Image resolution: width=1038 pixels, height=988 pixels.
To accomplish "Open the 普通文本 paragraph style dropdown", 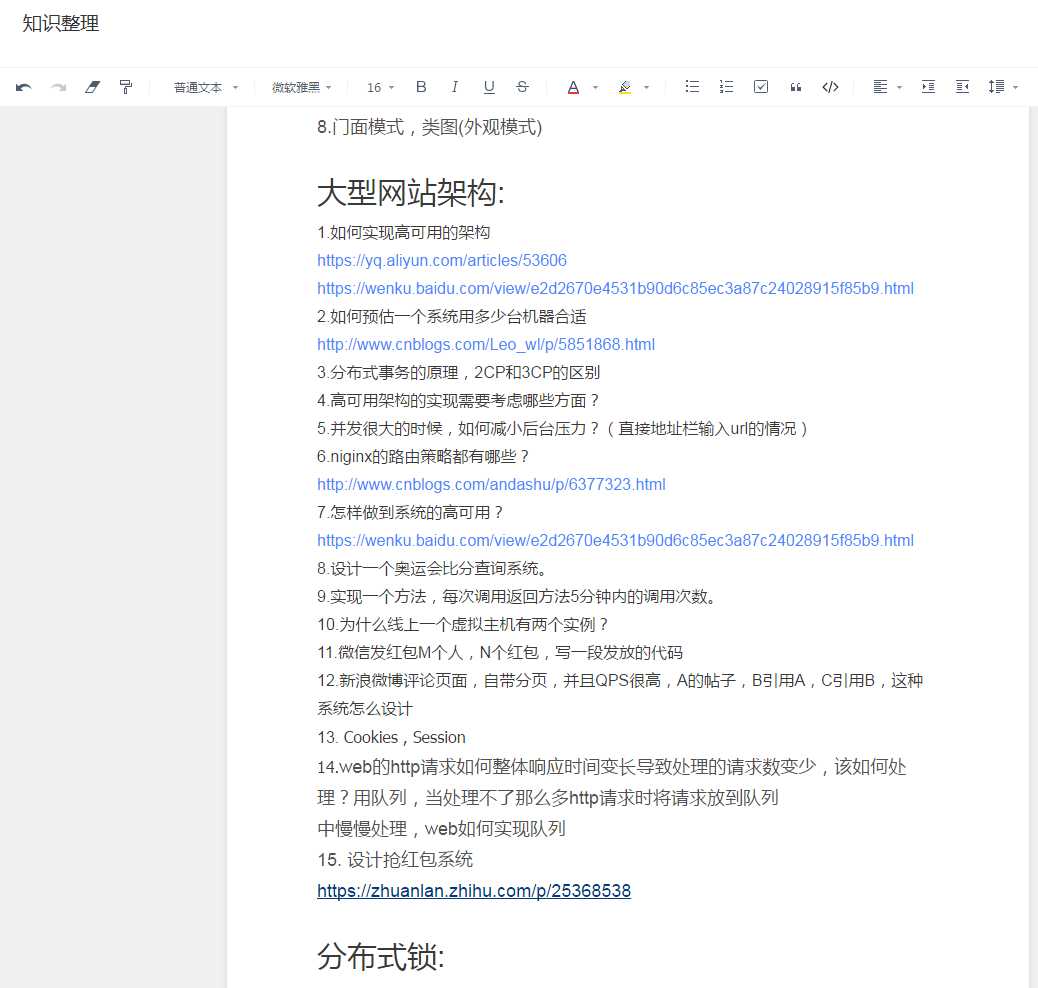I will tap(205, 87).
